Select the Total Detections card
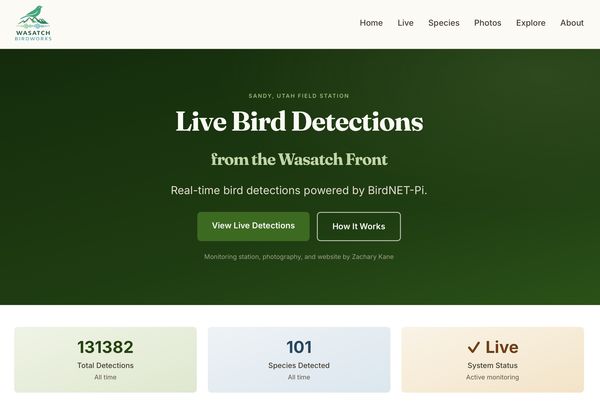Screen dimensions: 600x401 click(106, 359)
